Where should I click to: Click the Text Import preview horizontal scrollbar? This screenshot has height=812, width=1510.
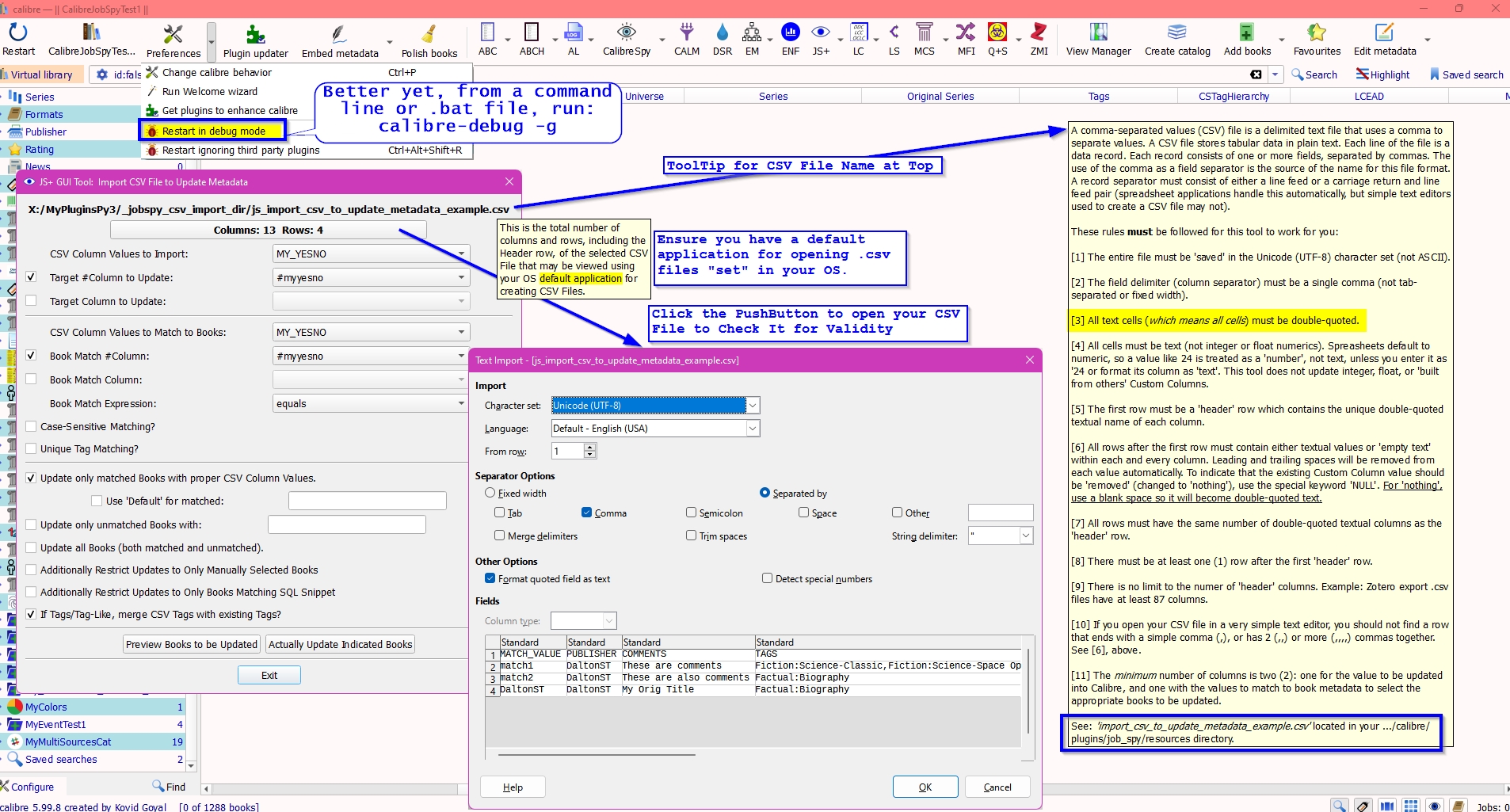tap(596, 755)
